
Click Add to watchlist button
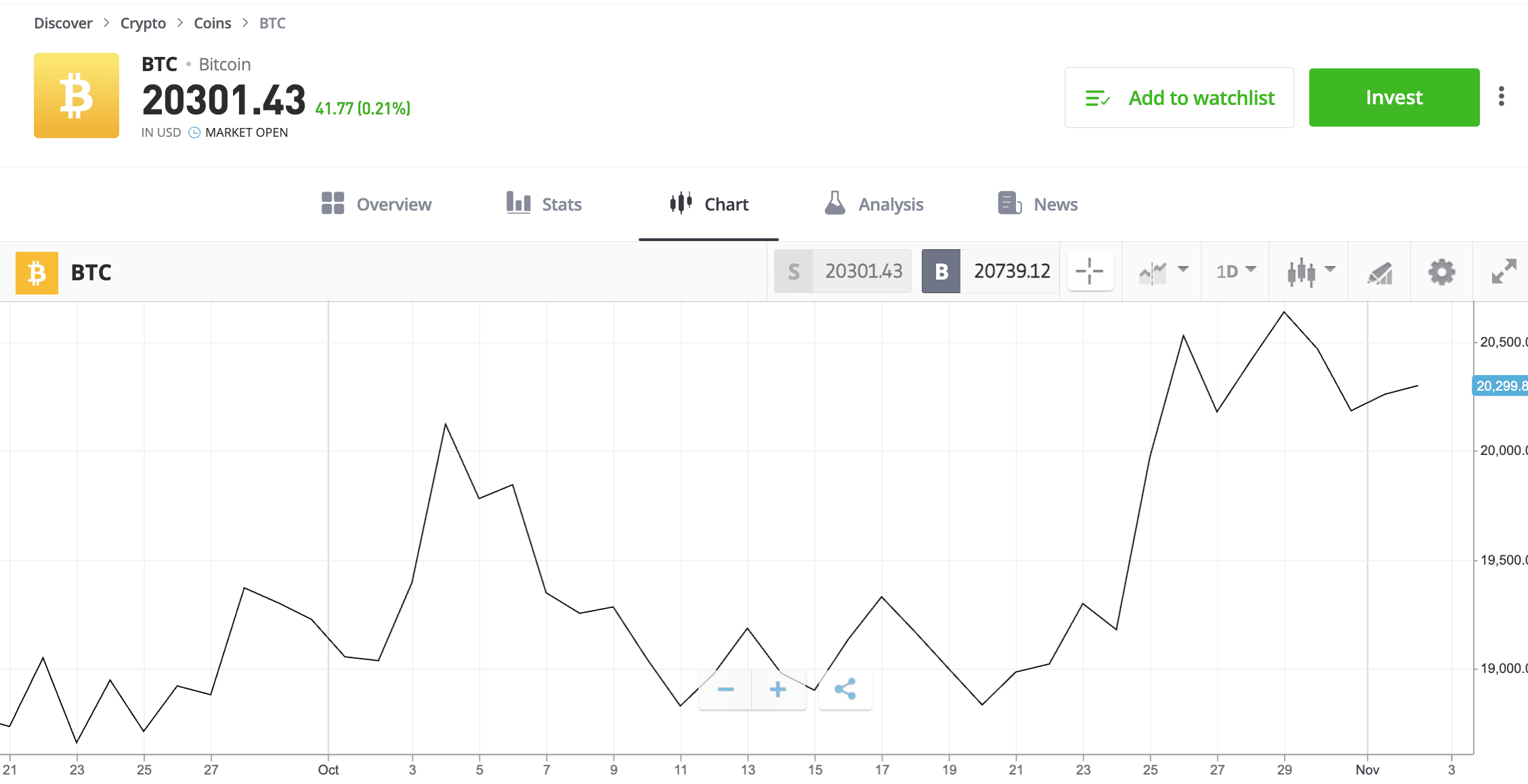click(x=1179, y=97)
